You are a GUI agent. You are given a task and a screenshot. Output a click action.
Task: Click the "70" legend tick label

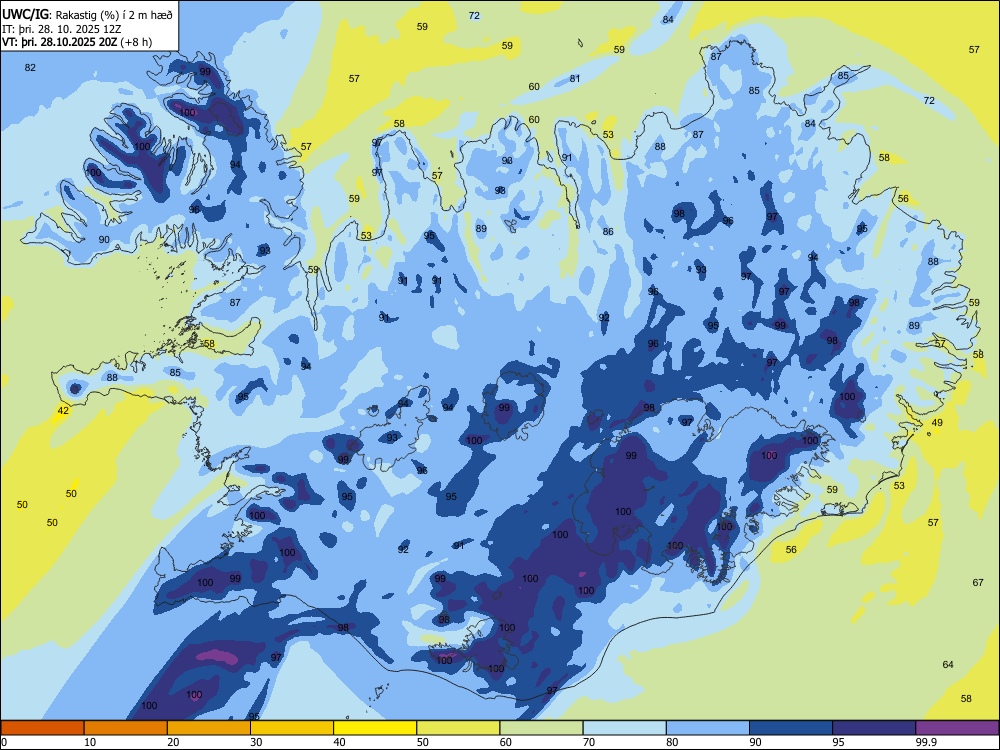point(589,742)
